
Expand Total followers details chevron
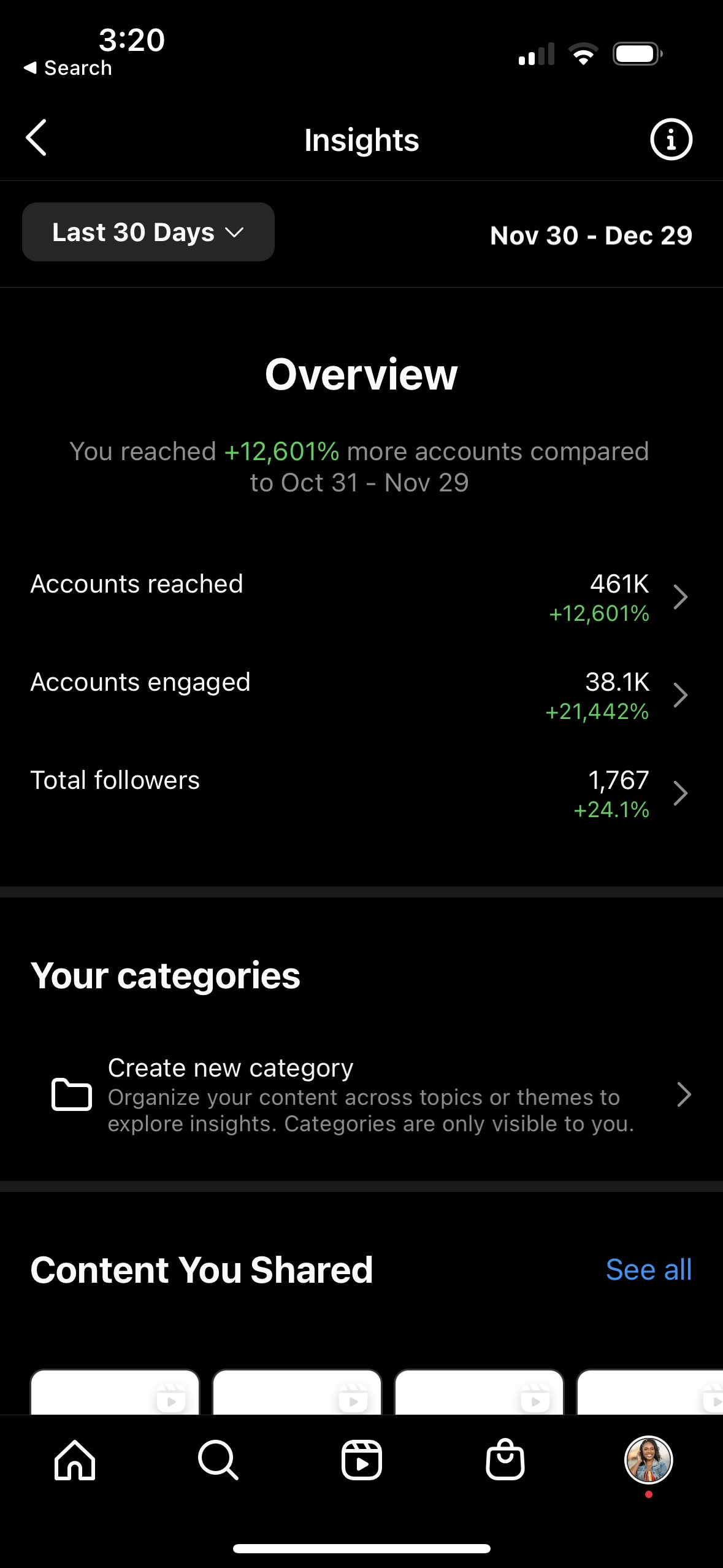tap(680, 793)
